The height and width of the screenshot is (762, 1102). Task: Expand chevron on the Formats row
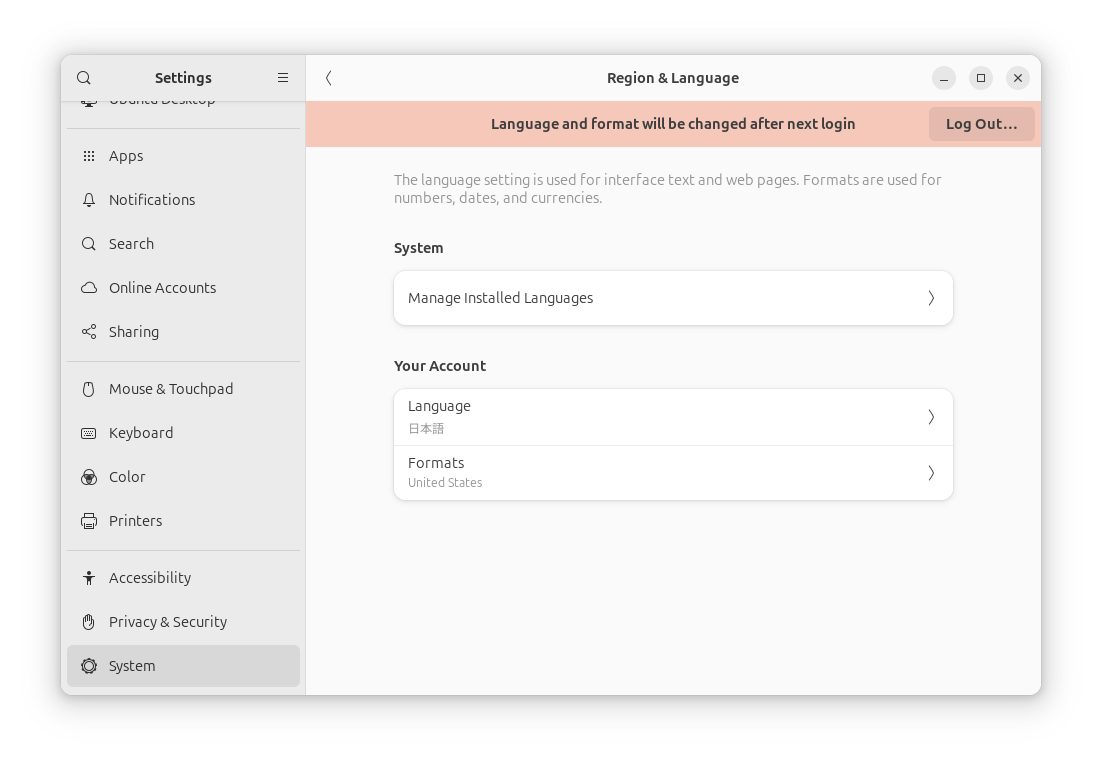pyautogui.click(x=931, y=473)
